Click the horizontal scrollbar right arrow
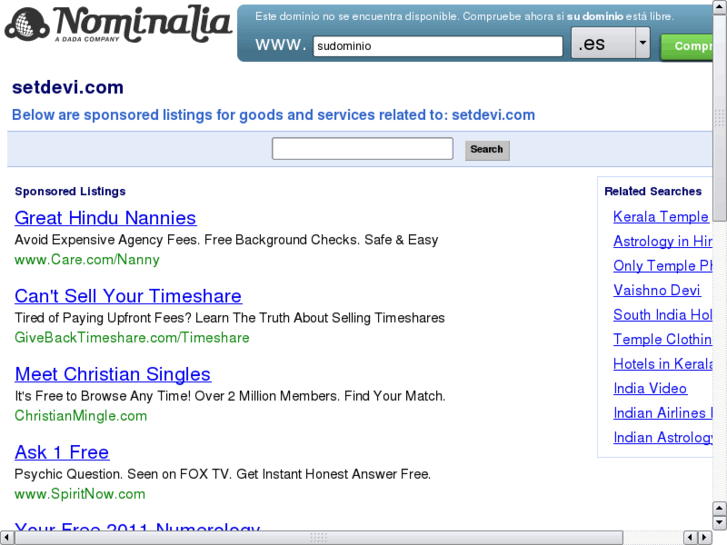727x545 pixels. click(x=705, y=538)
